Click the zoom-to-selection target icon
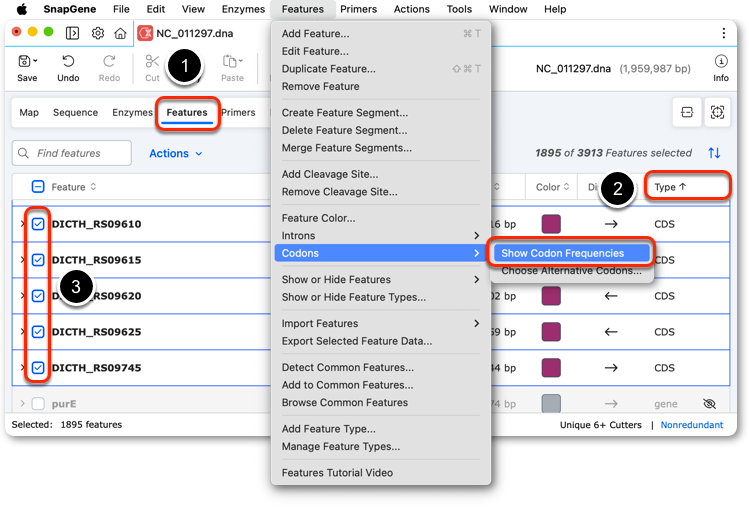 [x=717, y=112]
